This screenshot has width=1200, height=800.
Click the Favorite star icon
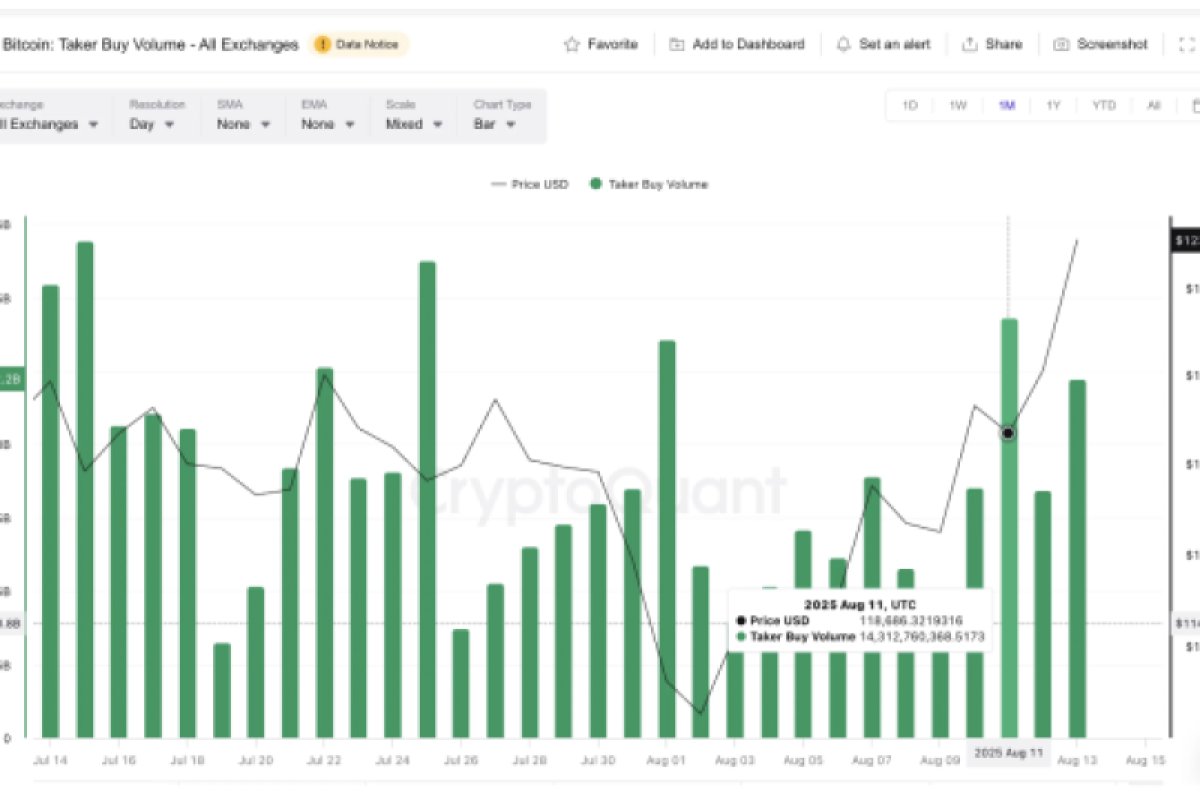[x=572, y=44]
